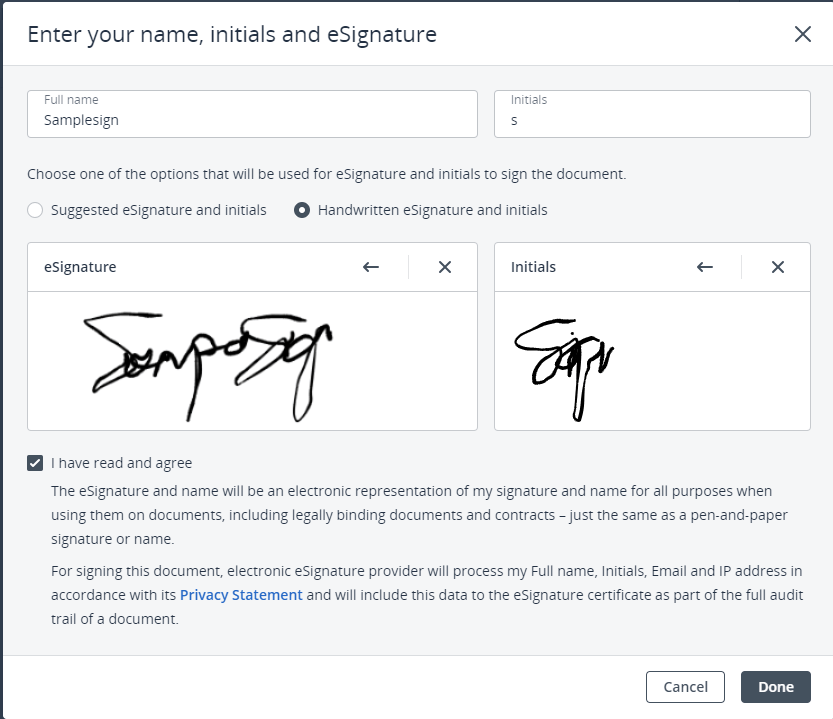Click the 'Suggested eSignature and initials' label text
This screenshot has width=833, height=719.
point(159,210)
